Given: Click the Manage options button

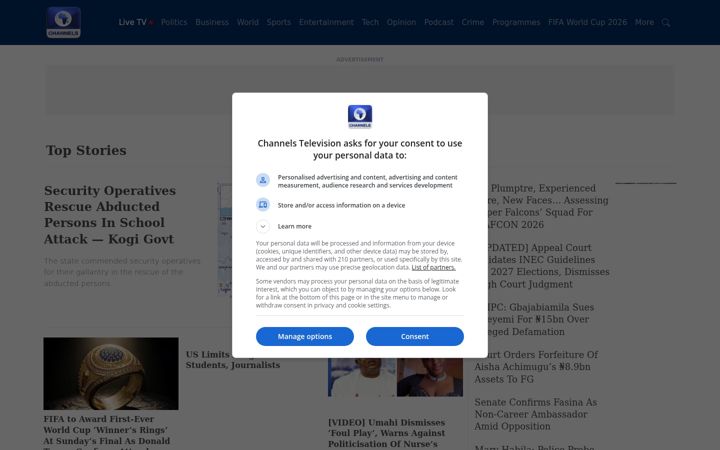Looking at the screenshot, I should coord(304,336).
